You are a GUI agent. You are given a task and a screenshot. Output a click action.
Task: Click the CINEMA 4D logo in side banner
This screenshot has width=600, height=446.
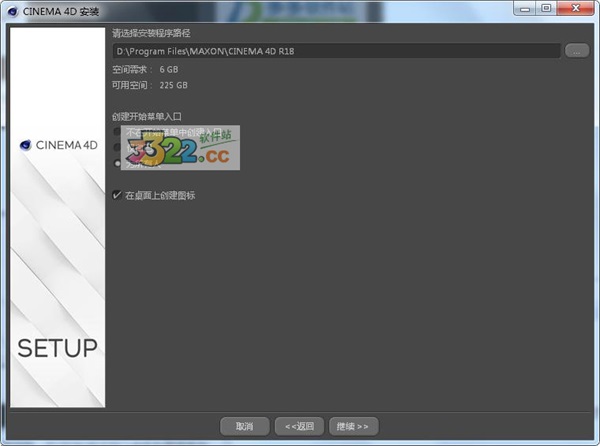(59, 145)
